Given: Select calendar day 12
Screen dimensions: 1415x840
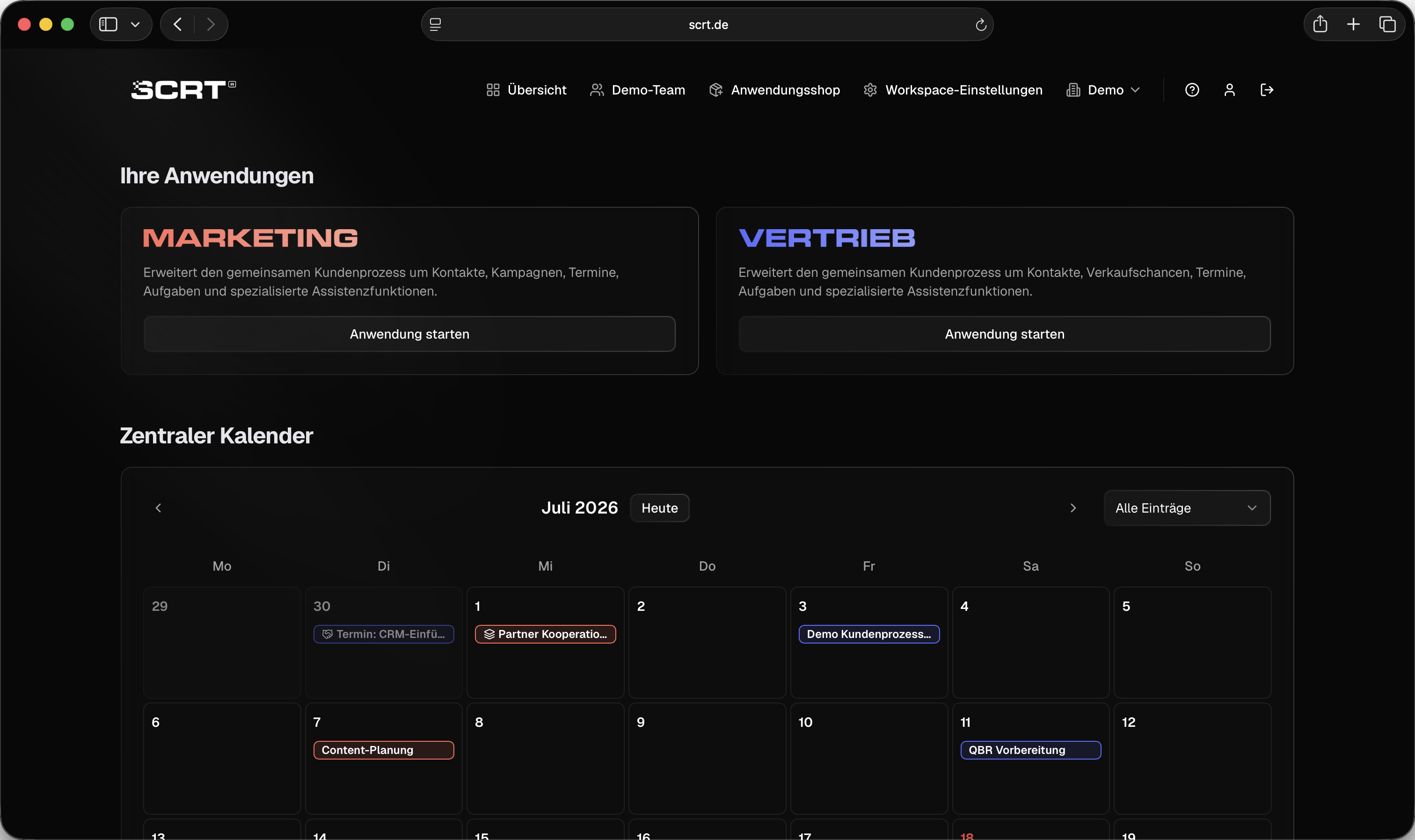Looking at the screenshot, I should pos(1192,759).
